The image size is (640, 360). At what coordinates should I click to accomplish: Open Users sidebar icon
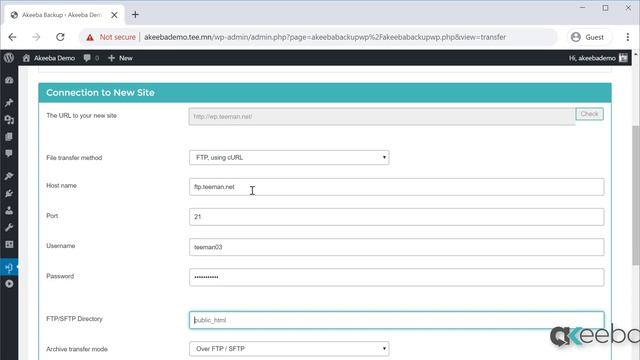9,210
